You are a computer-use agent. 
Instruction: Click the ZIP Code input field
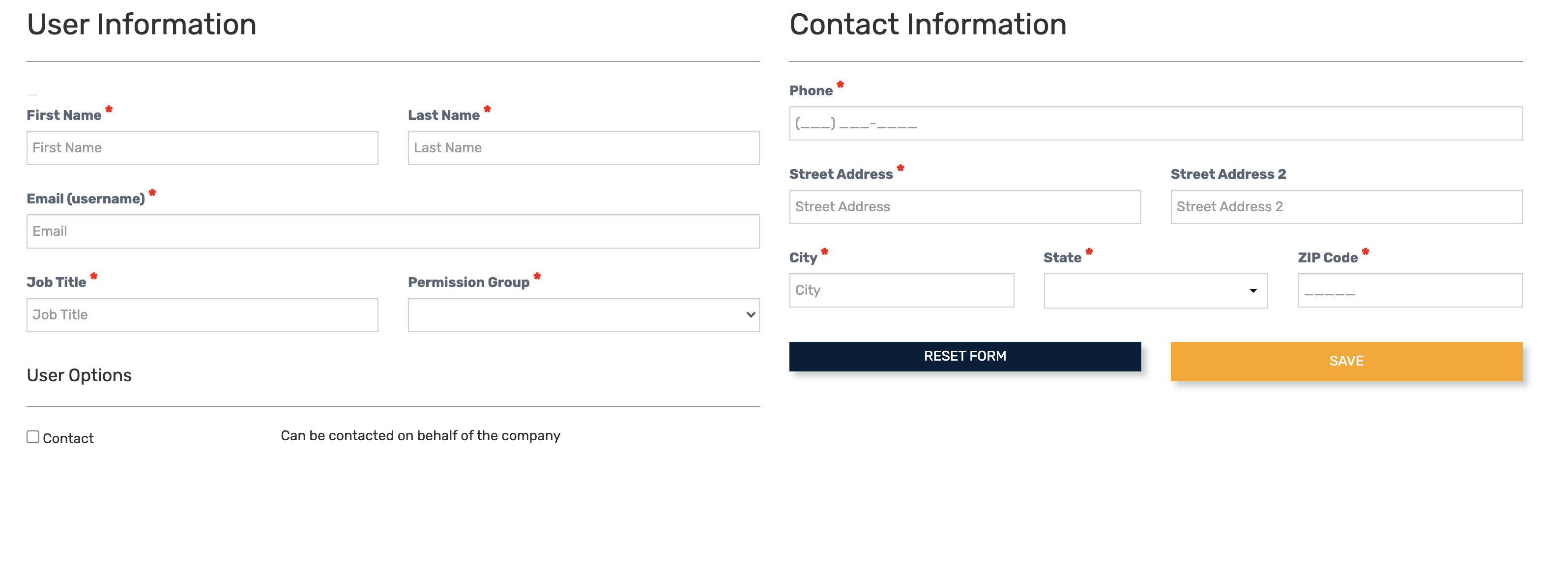coord(1410,290)
